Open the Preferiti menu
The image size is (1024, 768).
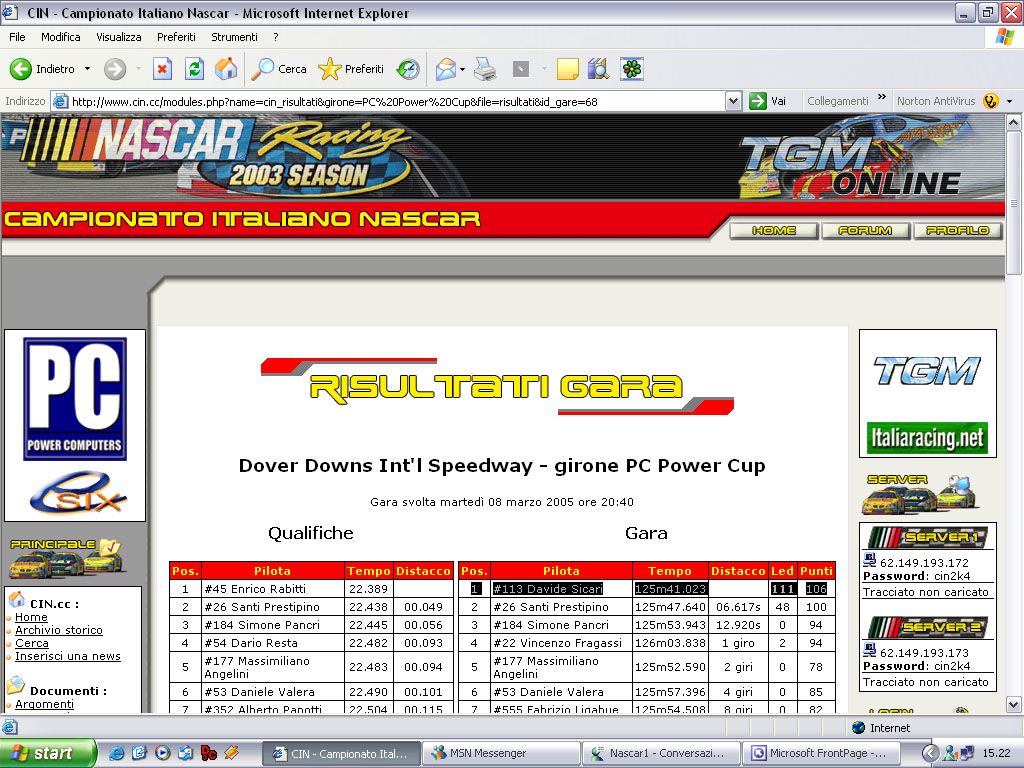point(176,37)
